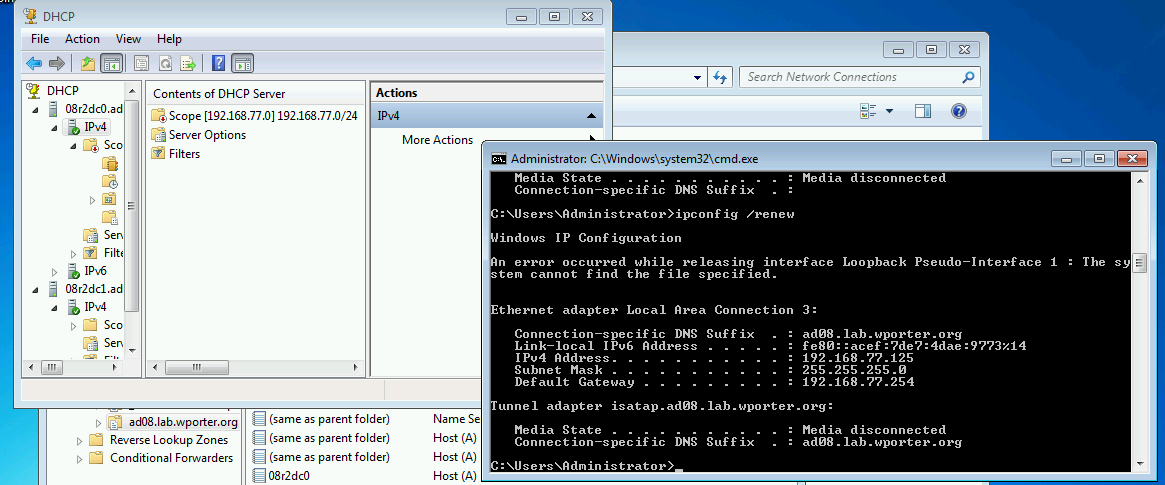Select the 08r2dc0 Host (A) DNS record
This screenshot has width=1165, height=485.
pos(289,476)
